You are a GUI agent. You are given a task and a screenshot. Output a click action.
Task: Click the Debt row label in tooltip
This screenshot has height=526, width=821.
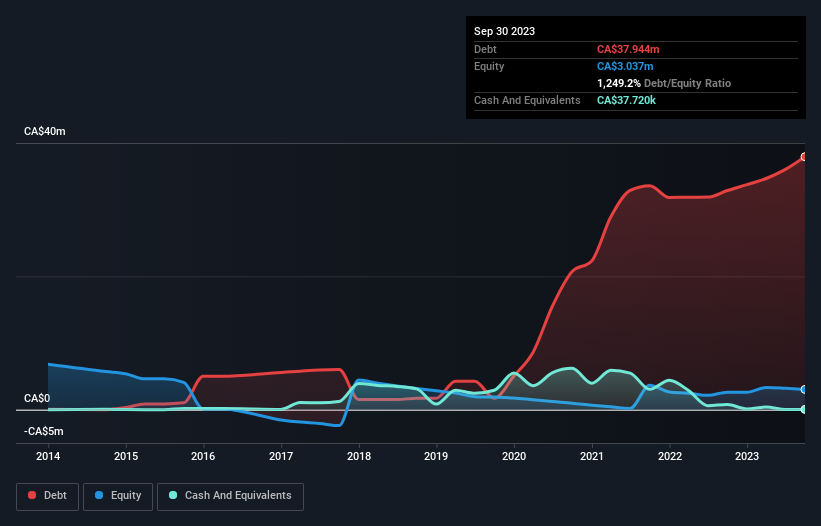(485, 49)
